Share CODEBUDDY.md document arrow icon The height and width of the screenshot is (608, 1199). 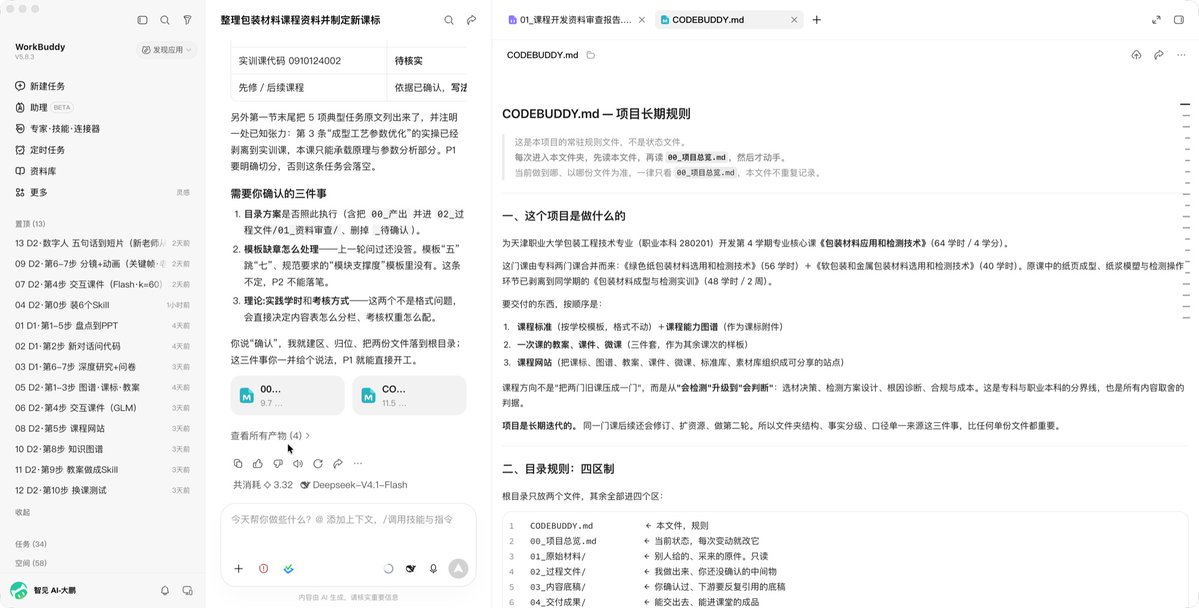coord(1159,55)
